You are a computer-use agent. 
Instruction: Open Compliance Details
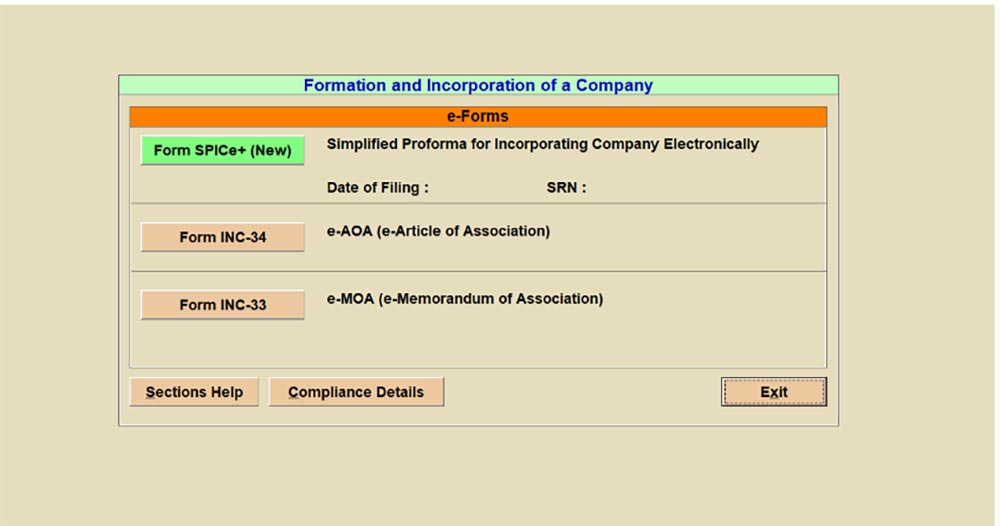pos(356,392)
